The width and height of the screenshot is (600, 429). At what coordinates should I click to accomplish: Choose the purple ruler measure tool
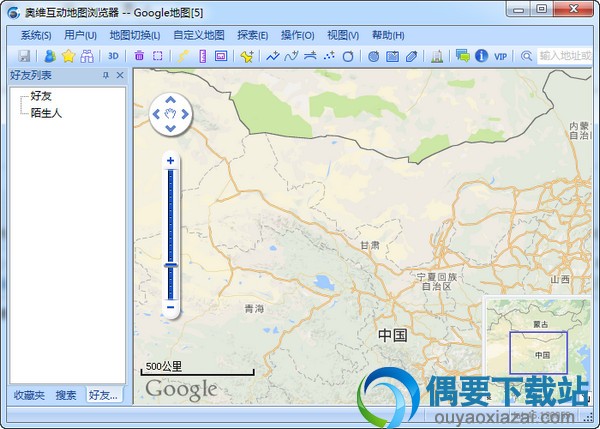click(203, 56)
